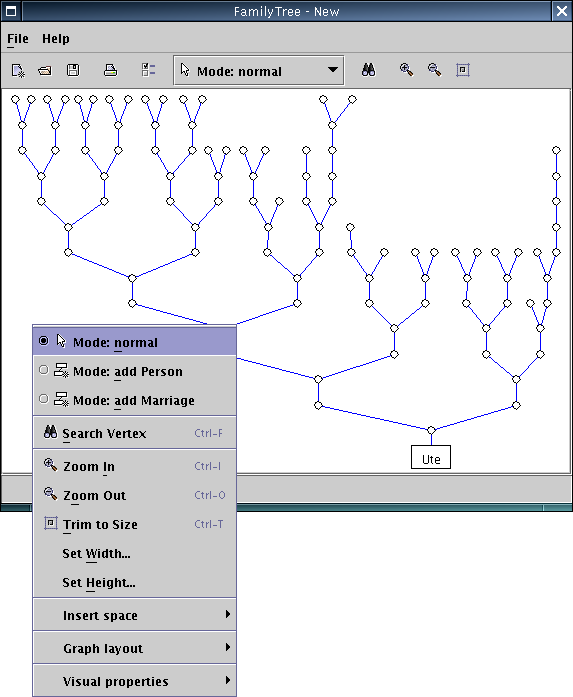Image resolution: width=573 pixels, height=697 pixels.
Task: Click the Zoom Out magnifier toolbar icon
Action: 434,70
